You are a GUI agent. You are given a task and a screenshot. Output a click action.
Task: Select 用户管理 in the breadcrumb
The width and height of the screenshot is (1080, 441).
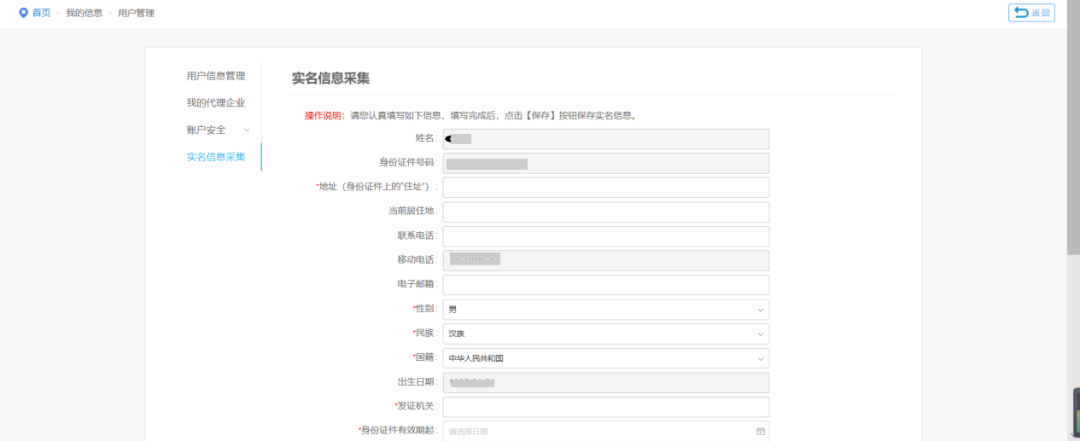pyautogui.click(x=136, y=13)
